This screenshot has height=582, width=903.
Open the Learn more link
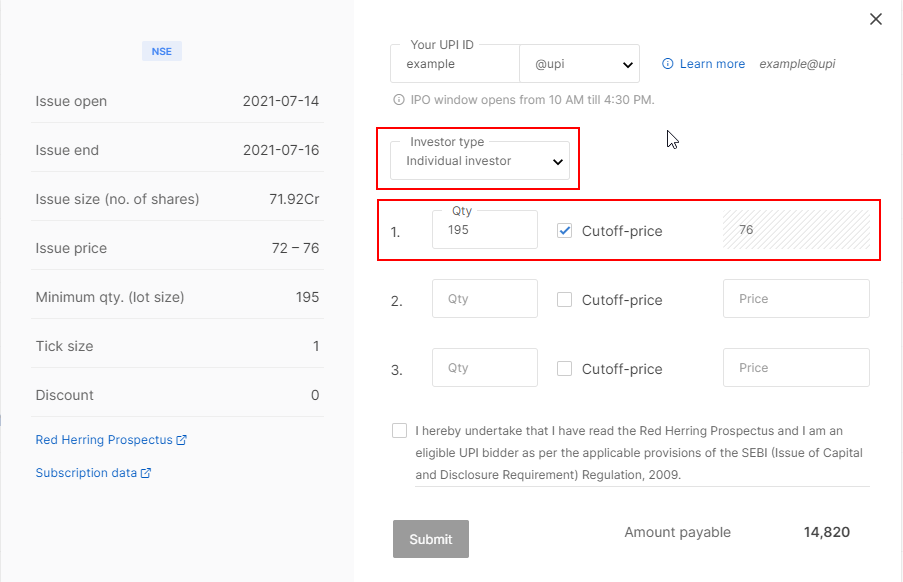712,64
